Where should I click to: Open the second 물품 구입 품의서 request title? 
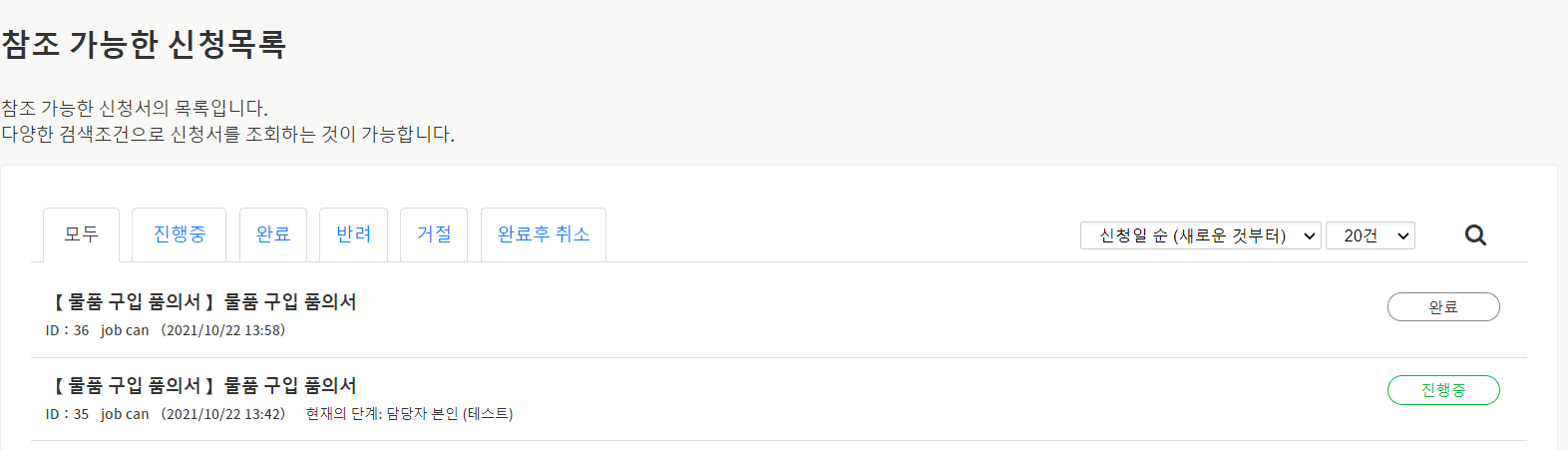point(204,385)
